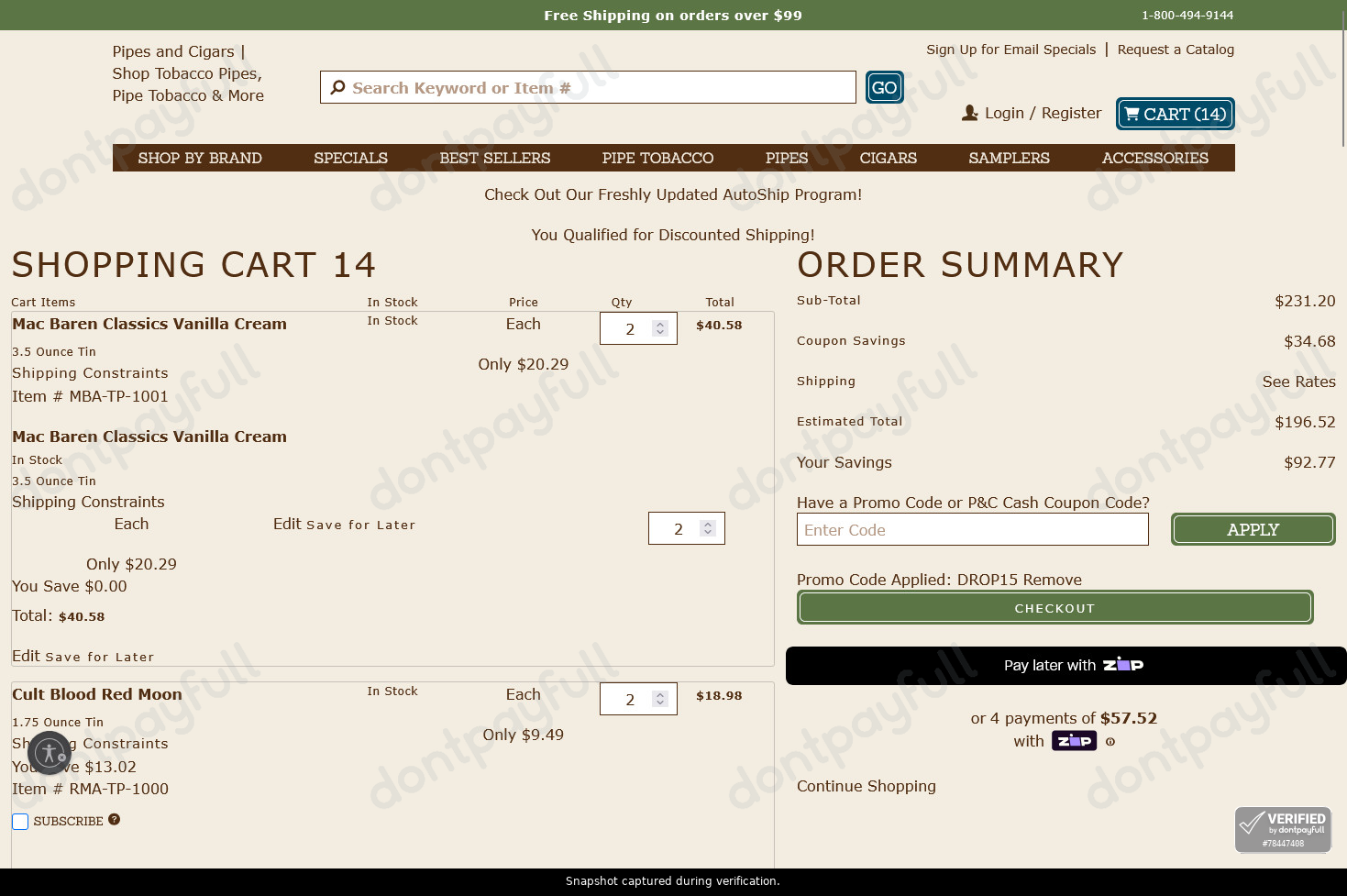Image resolution: width=1347 pixels, height=896 pixels.
Task: Open the CART (14) button
Action: 1176,114
